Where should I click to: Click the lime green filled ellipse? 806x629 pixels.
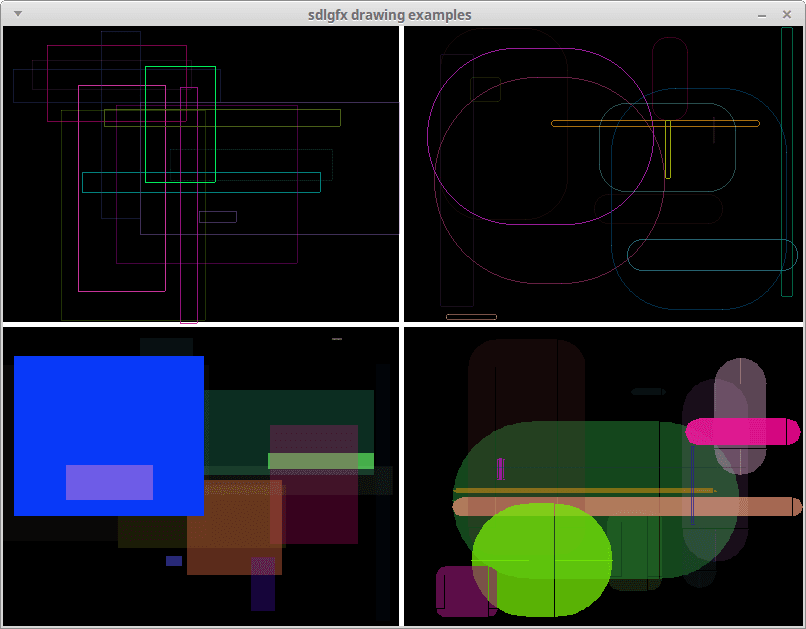[x=542, y=560]
